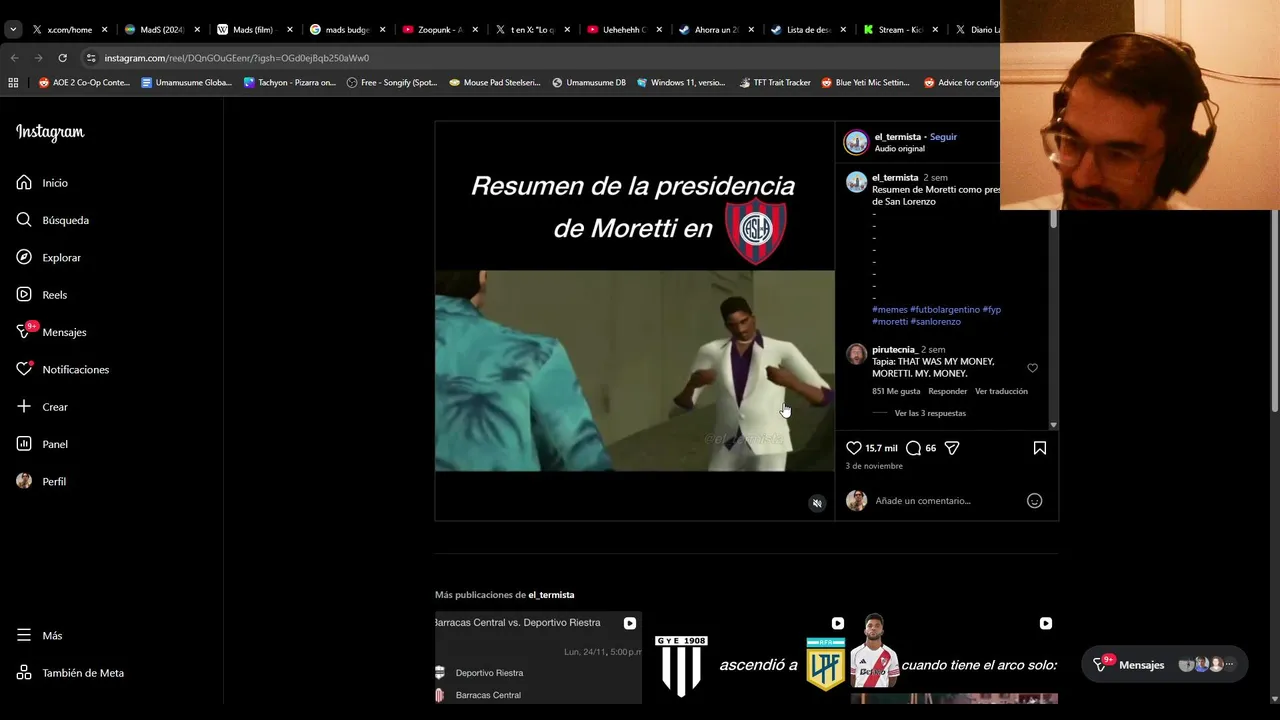Go back in browser history
The height and width of the screenshot is (720, 1280).
(15, 58)
